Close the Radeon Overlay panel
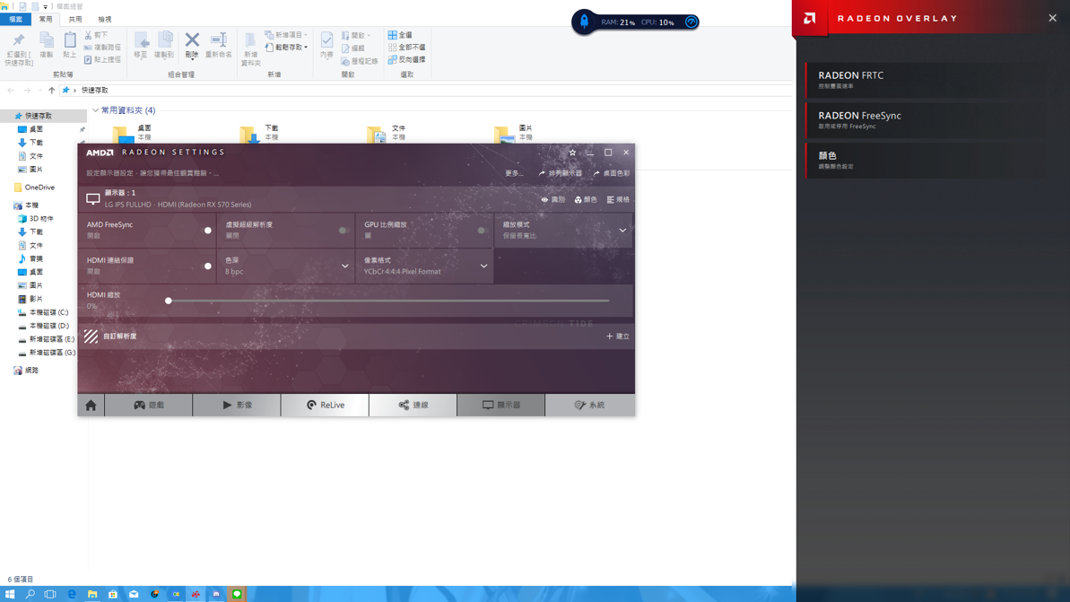Screen dimensions: 1070x602 pos(1052,18)
